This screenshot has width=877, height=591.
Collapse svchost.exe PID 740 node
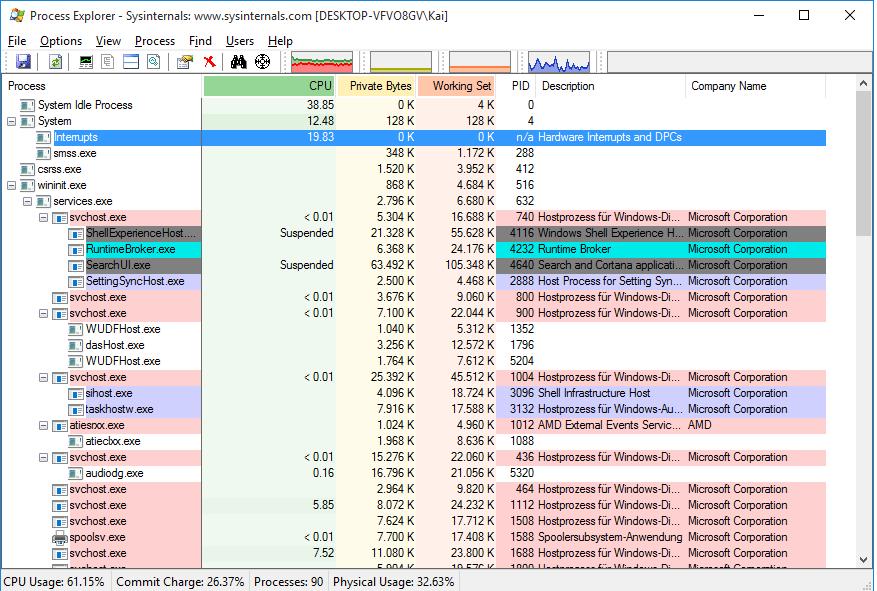click(43, 218)
